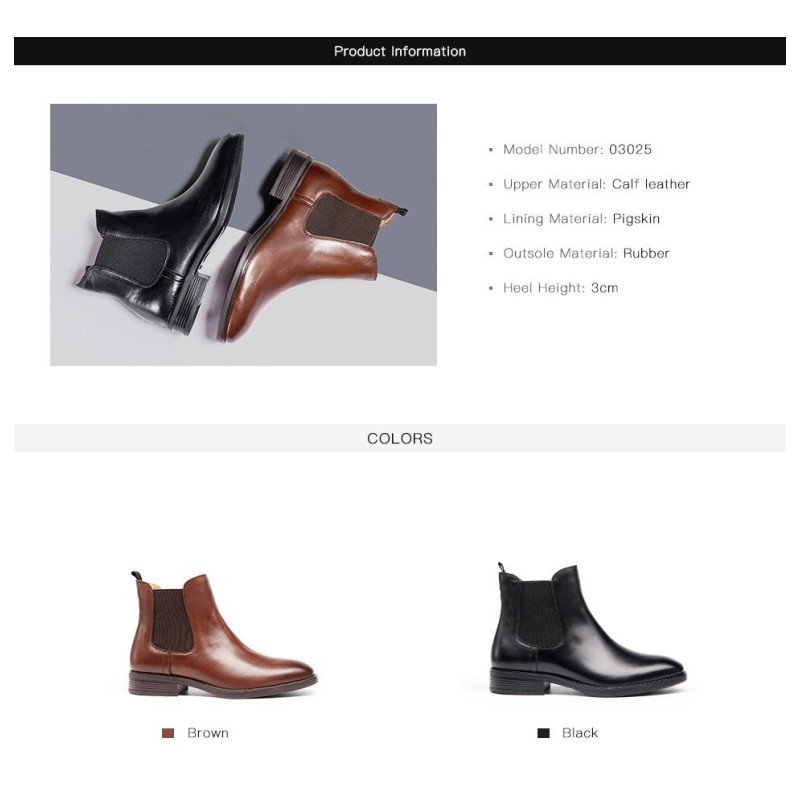Click the brown color swatch square
Image resolution: width=800 pixels, height=800 pixels.
(x=168, y=733)
